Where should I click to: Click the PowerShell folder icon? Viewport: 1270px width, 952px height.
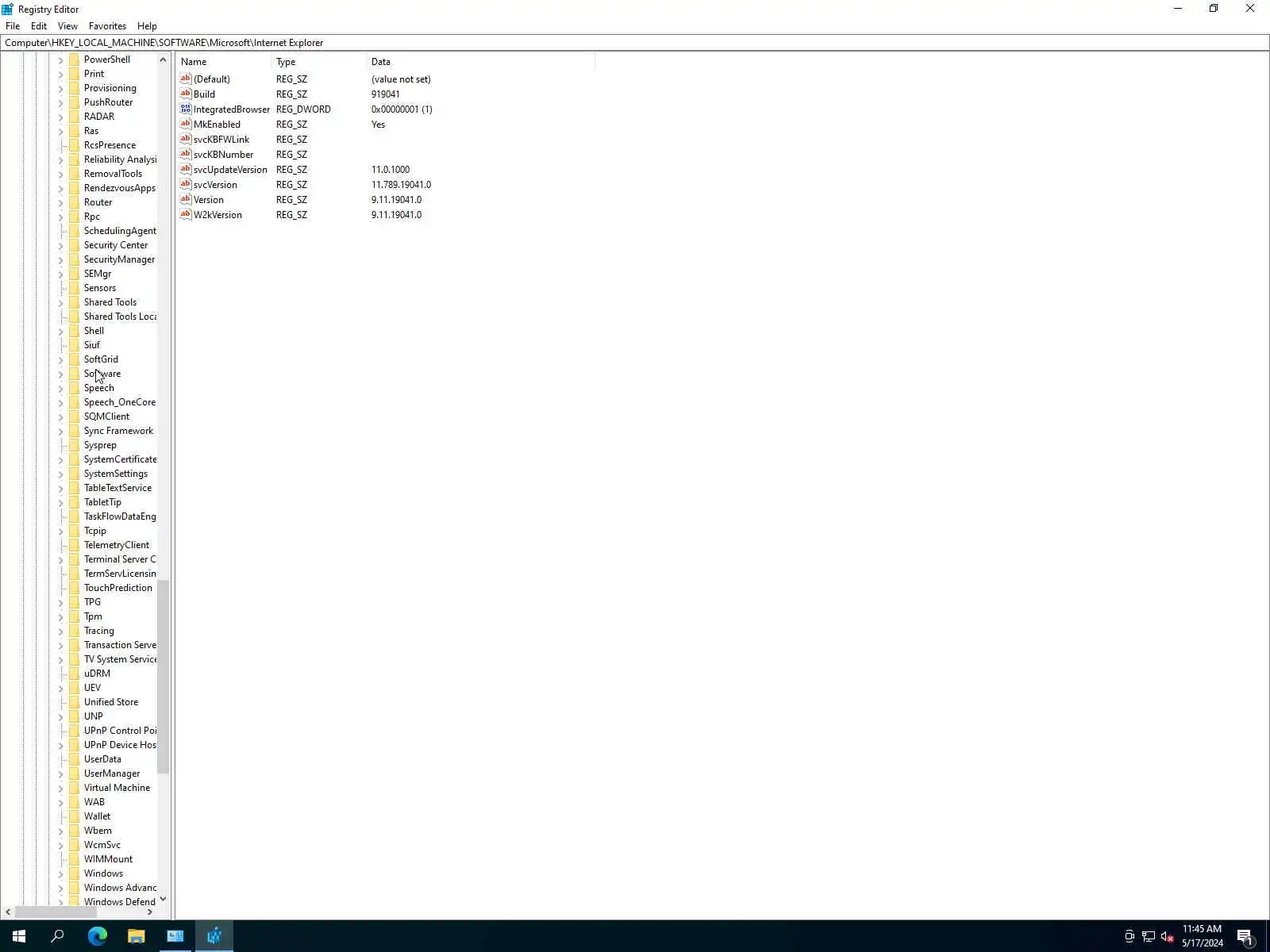coord(75,59)
